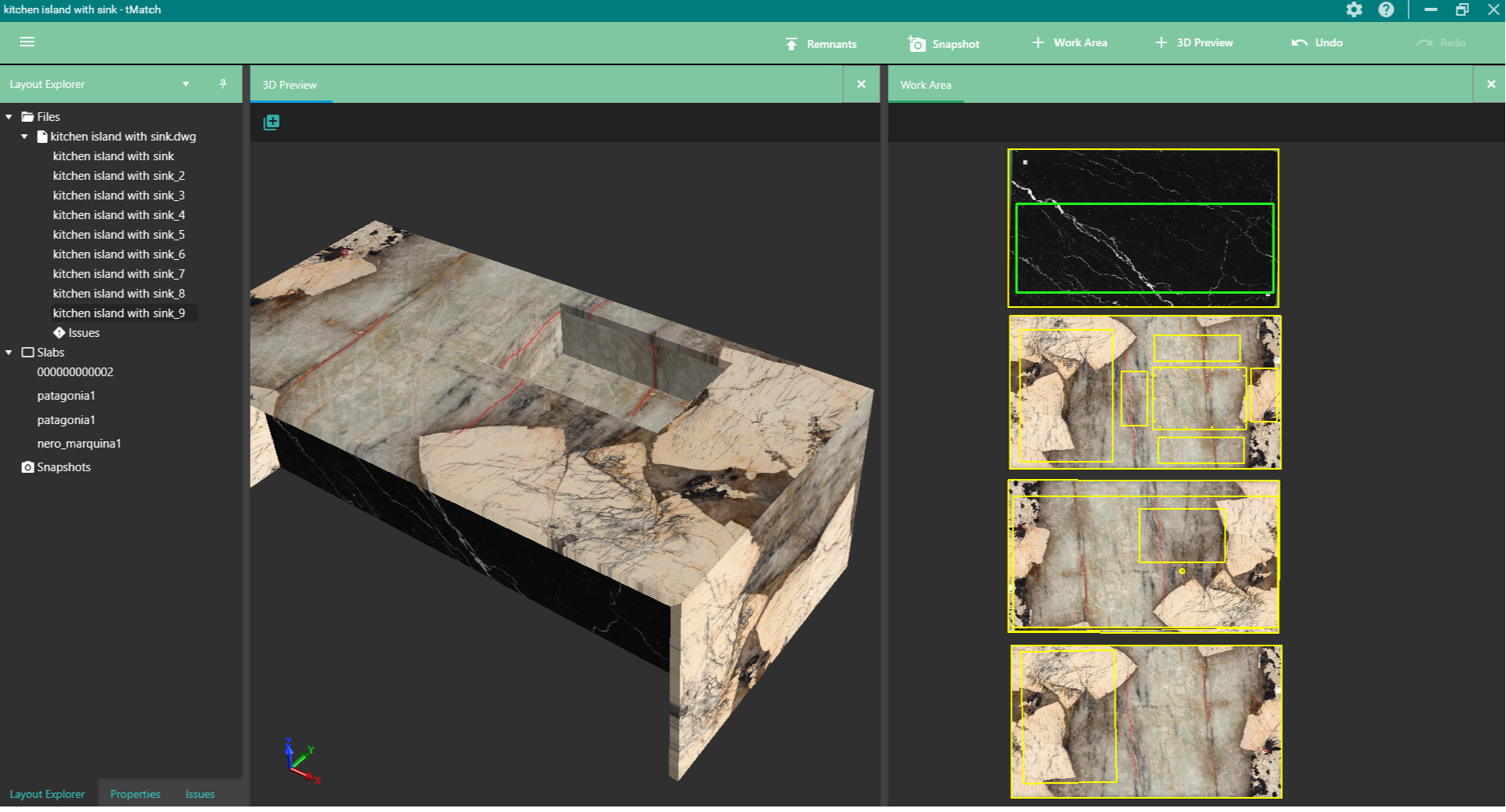Collapse the Slabs tree node
Image resolution: width=1506 pixels, height=812 pixels.
click(x=9, y=353)
